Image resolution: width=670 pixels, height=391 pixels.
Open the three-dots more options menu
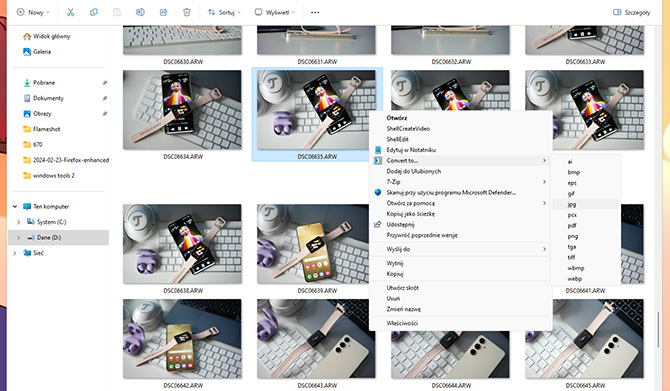coord(315,12)
